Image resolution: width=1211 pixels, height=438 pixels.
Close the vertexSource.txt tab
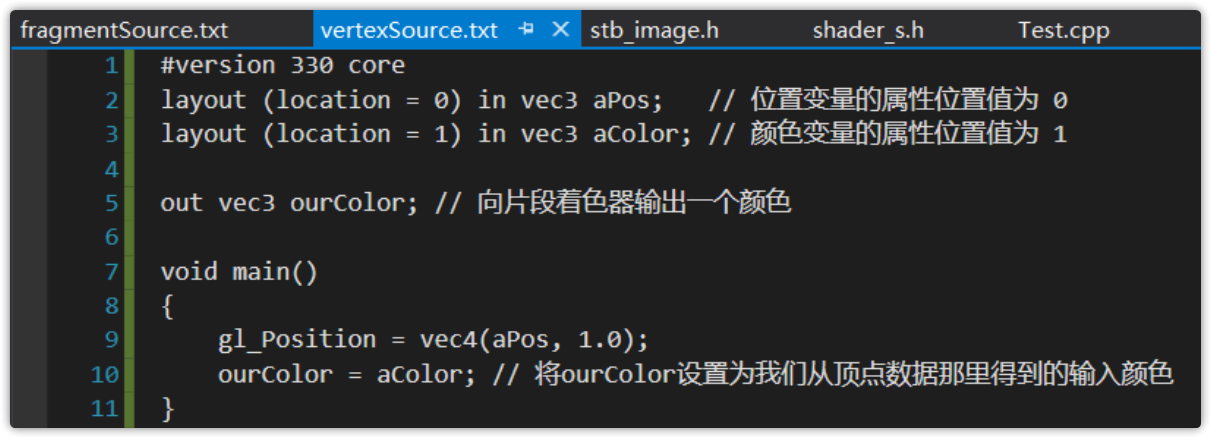click(560, 30)
